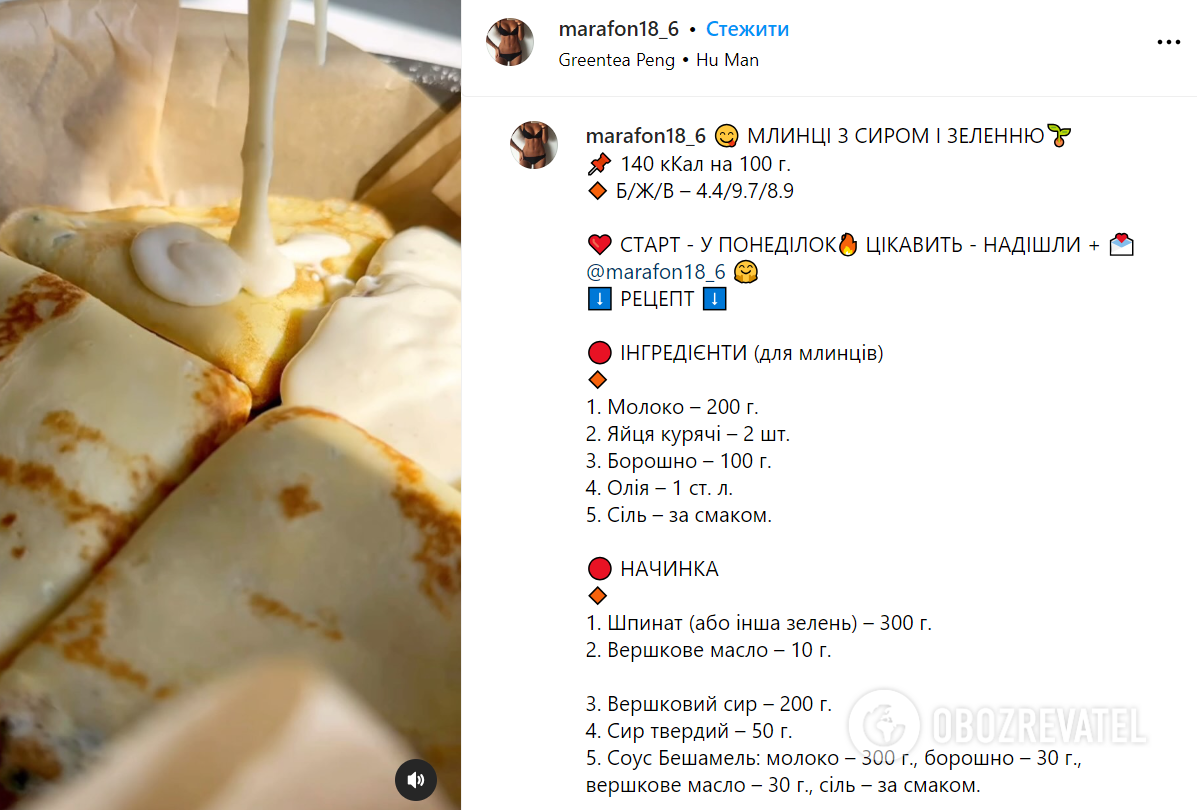Screen dimensions: 1197x810
Task: Click the Obozrevatel watermark logo
Action: click(997, 724)
